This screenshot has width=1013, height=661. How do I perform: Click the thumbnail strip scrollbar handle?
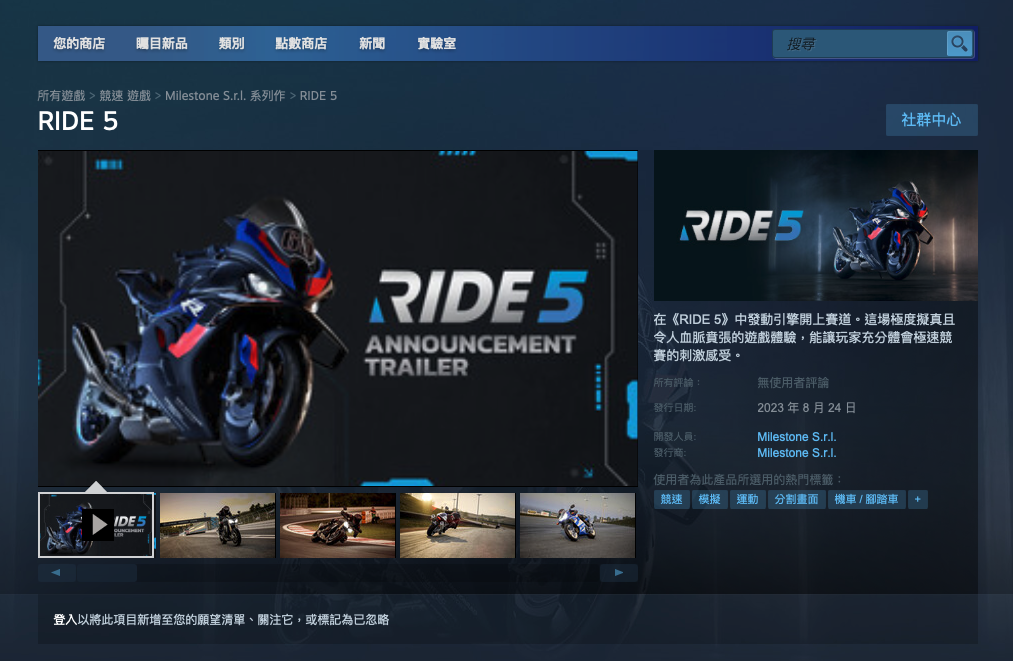(x=106, y=572)
